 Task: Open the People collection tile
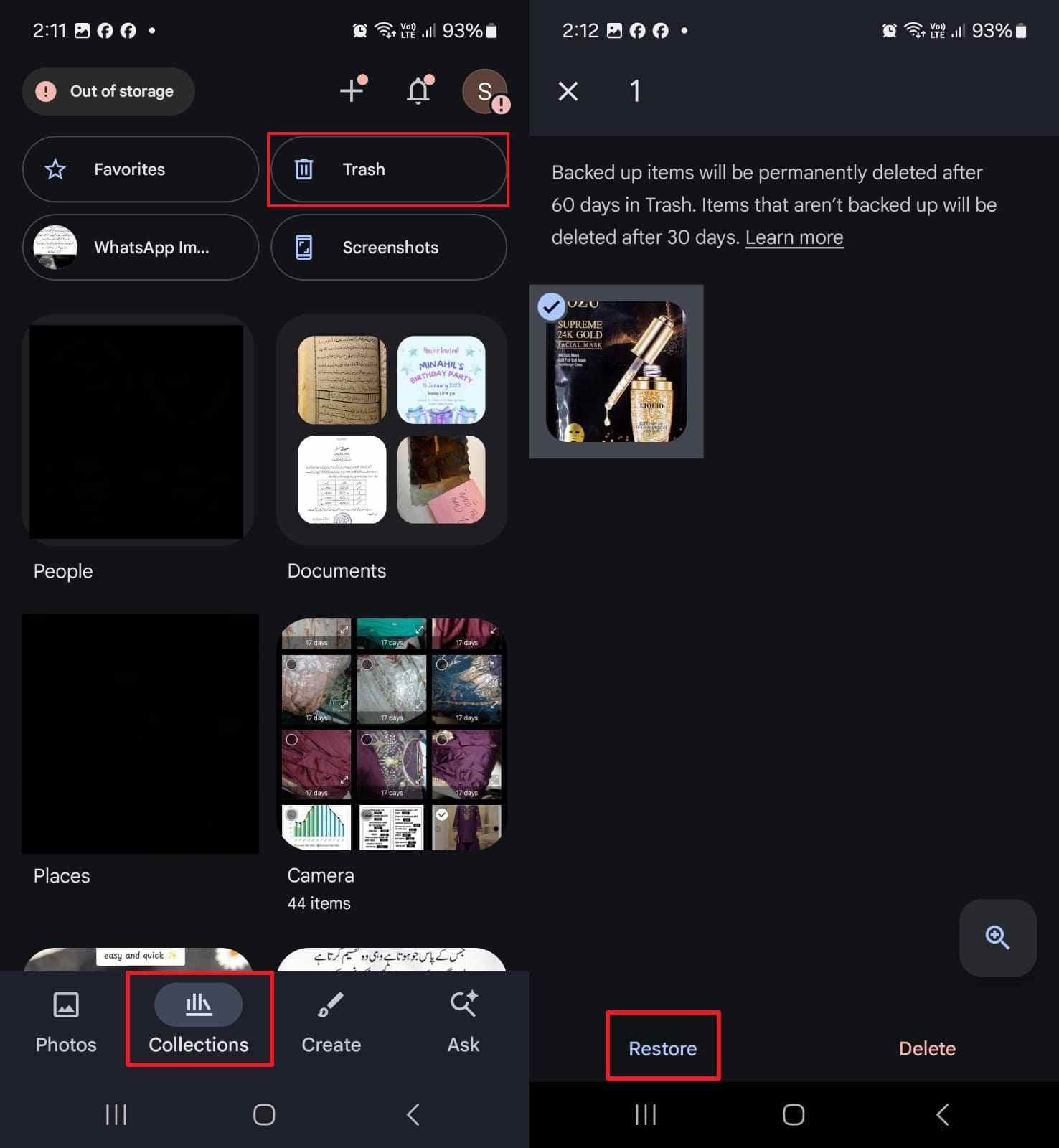pyautogui.click(x=138, y=431)
